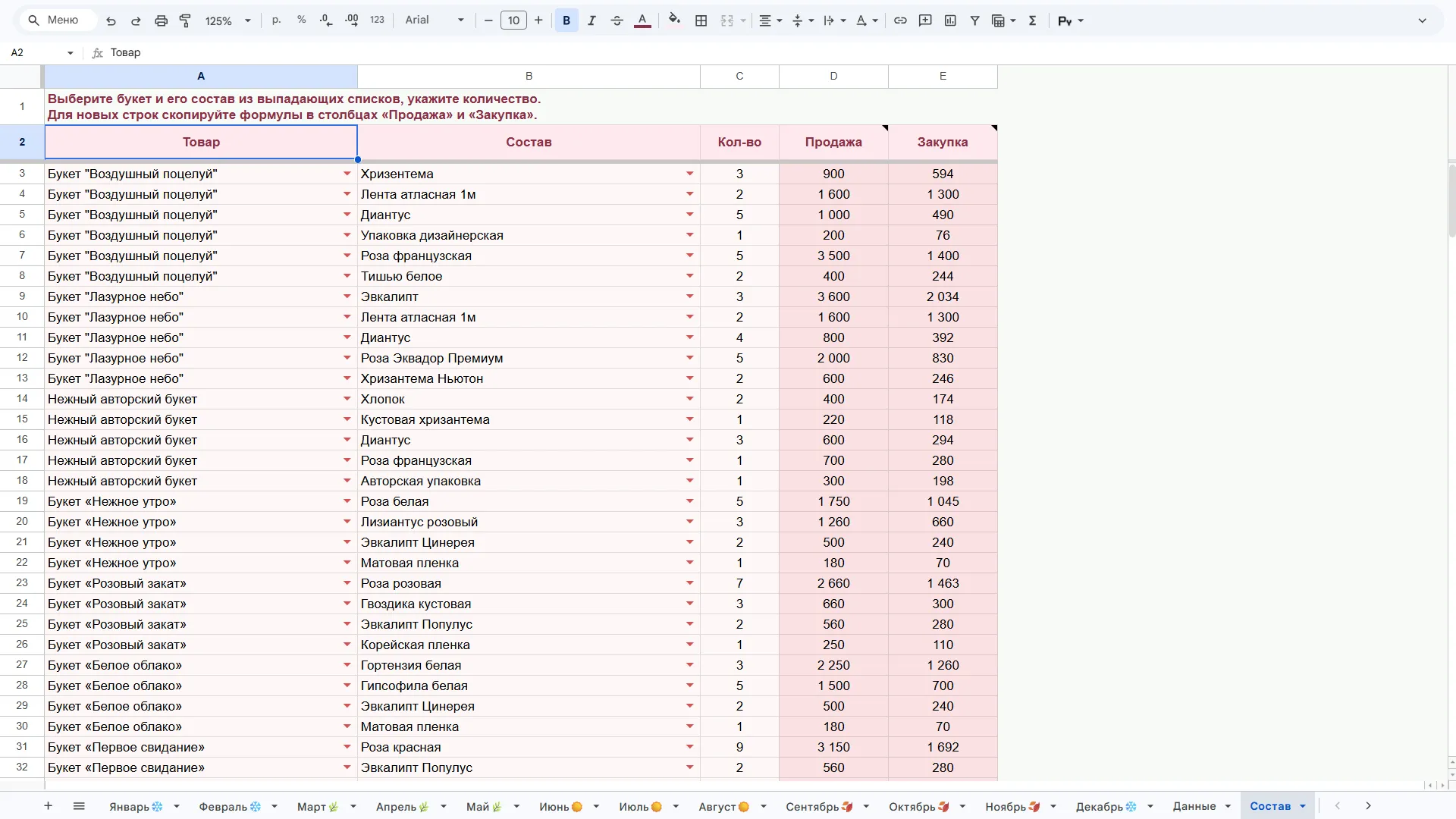Screen dimensions: 1456x819
Task: Open the Arial font dropdown
Action: pyautogui.click(x=435, y=20)
